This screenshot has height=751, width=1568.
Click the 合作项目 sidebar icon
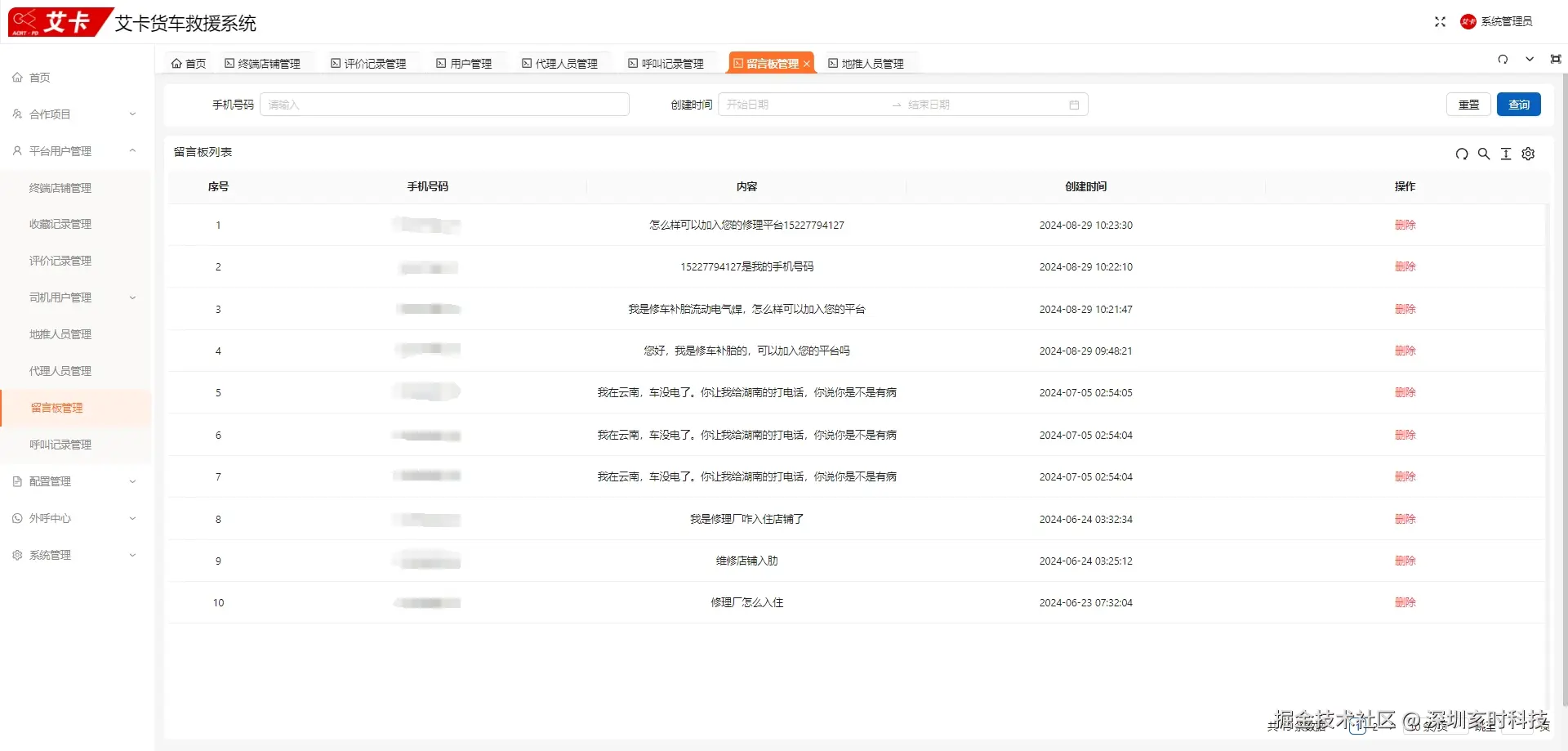click(17, 114)
